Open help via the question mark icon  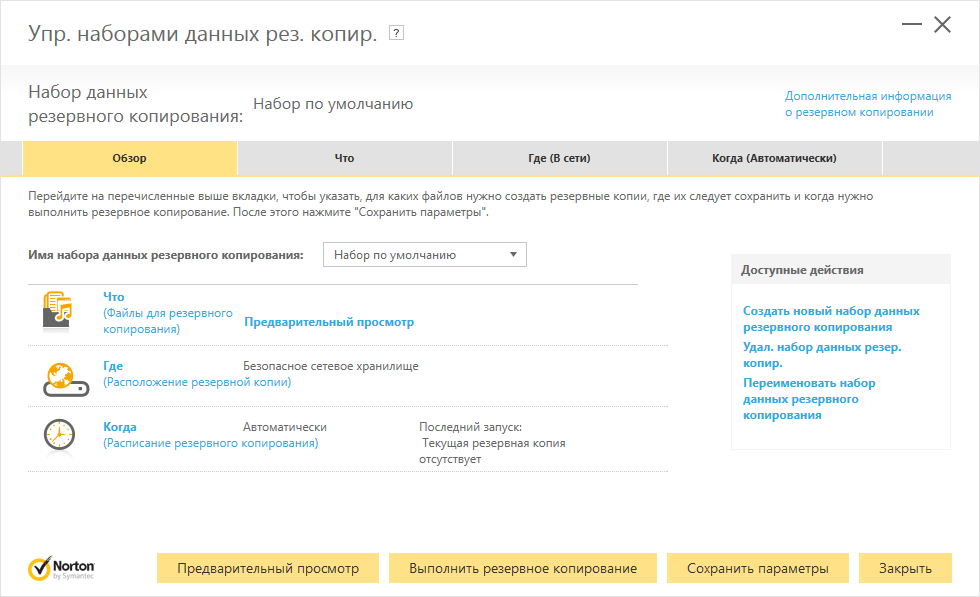(x=396, y=34)
